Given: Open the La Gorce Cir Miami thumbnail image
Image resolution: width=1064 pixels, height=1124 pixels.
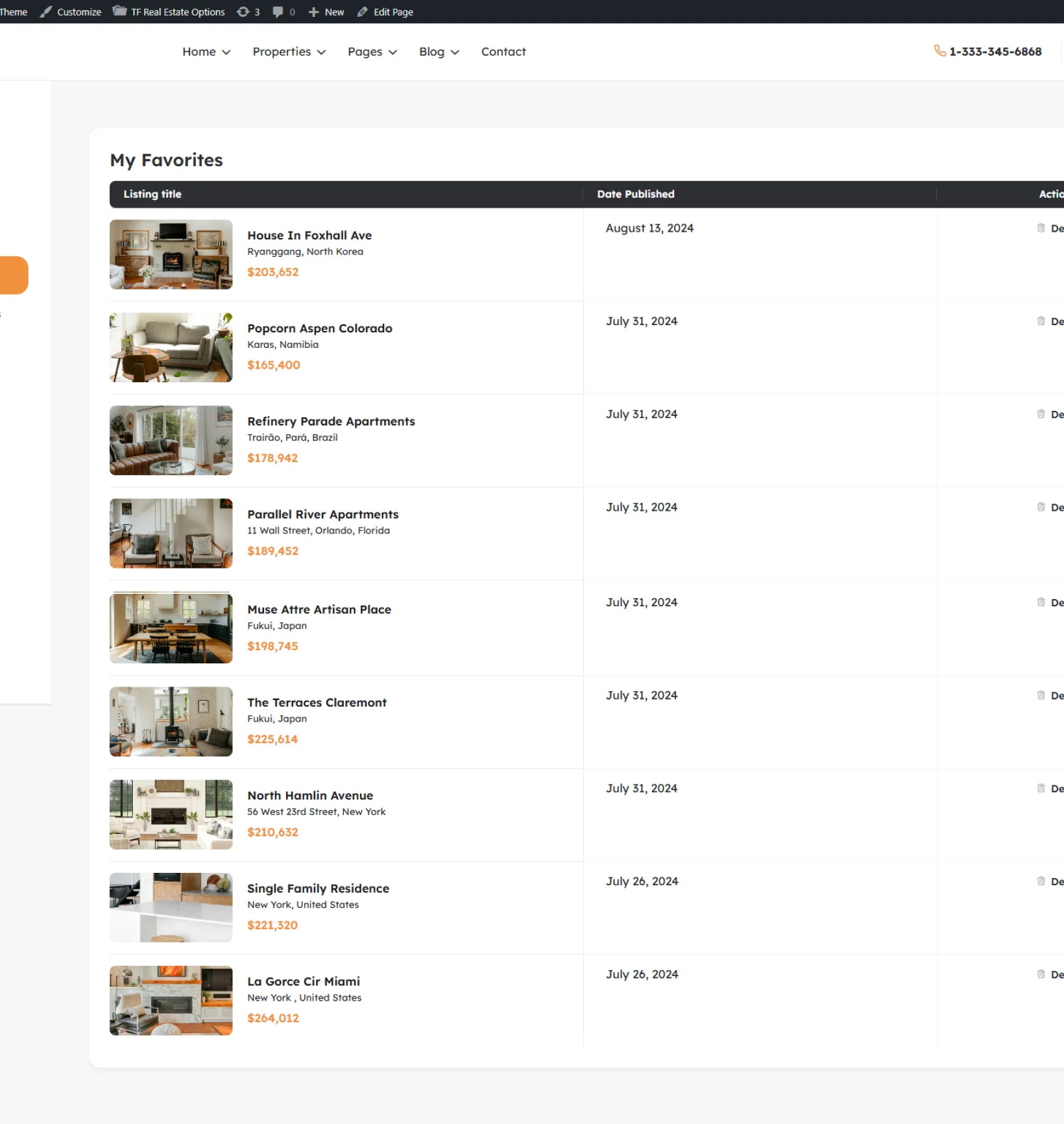Looking at the screenshot, I should click(171, 1000).
